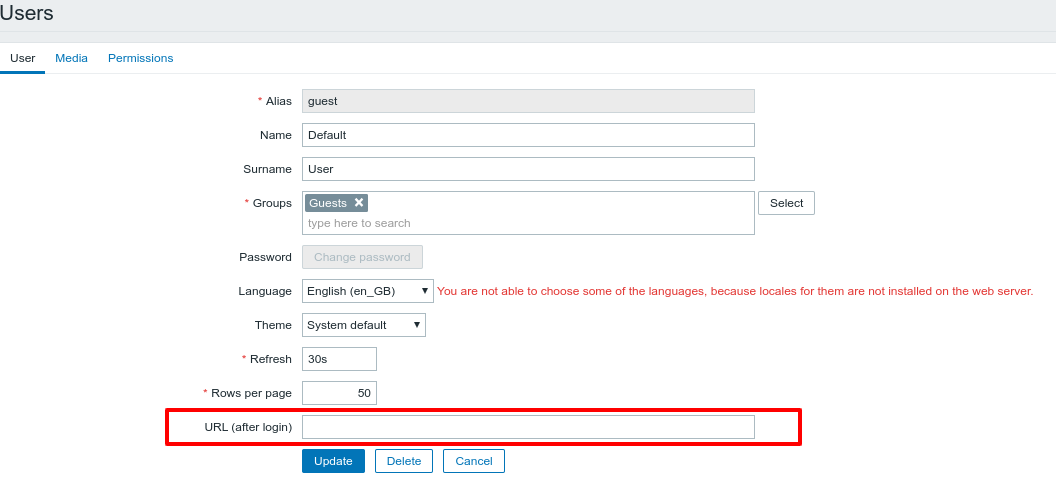Click the Alias field containing guest
This screenshot has width=1056, height=488.
[x=528, y=101]
